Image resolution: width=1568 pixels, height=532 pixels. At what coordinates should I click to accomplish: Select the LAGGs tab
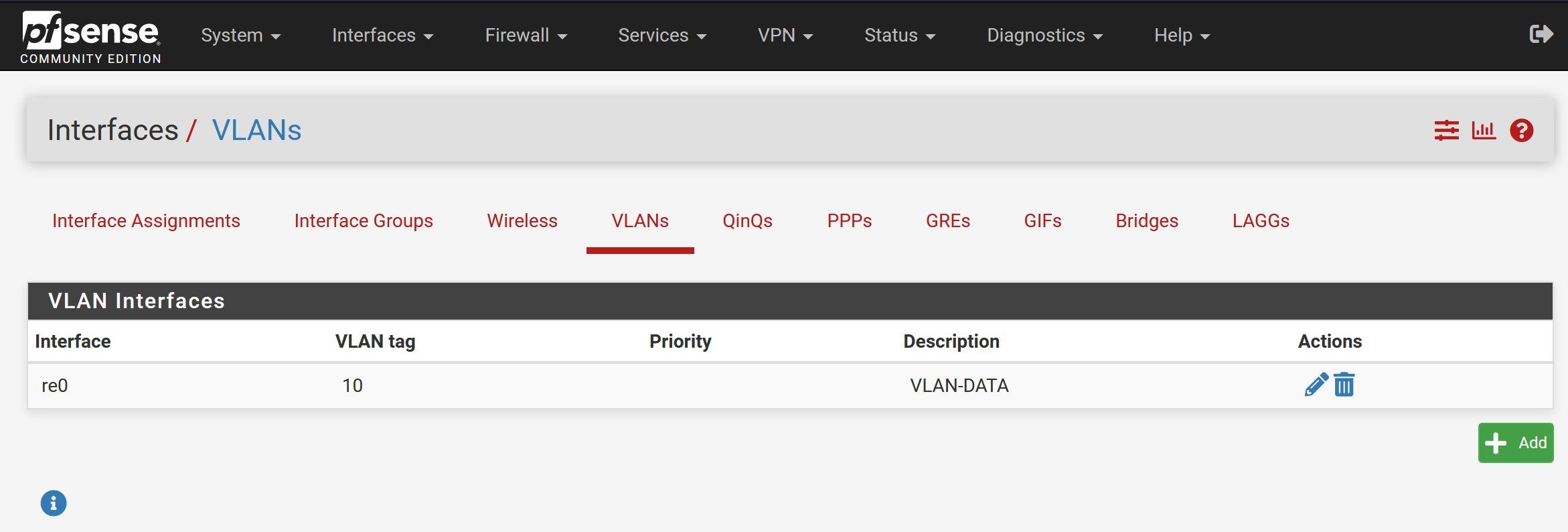[x=1261, y=220]
